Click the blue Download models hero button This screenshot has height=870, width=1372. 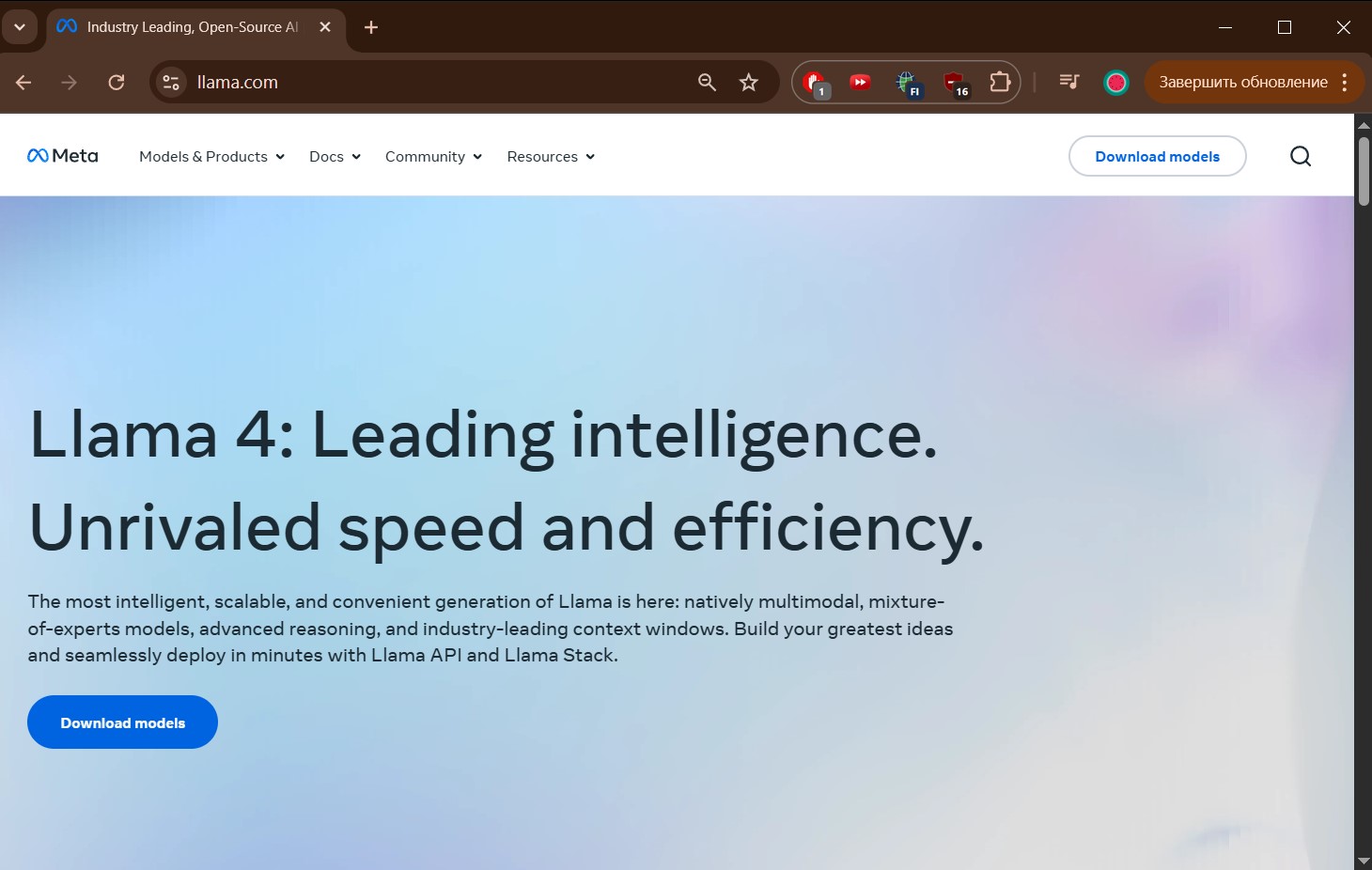coord(122,722)
